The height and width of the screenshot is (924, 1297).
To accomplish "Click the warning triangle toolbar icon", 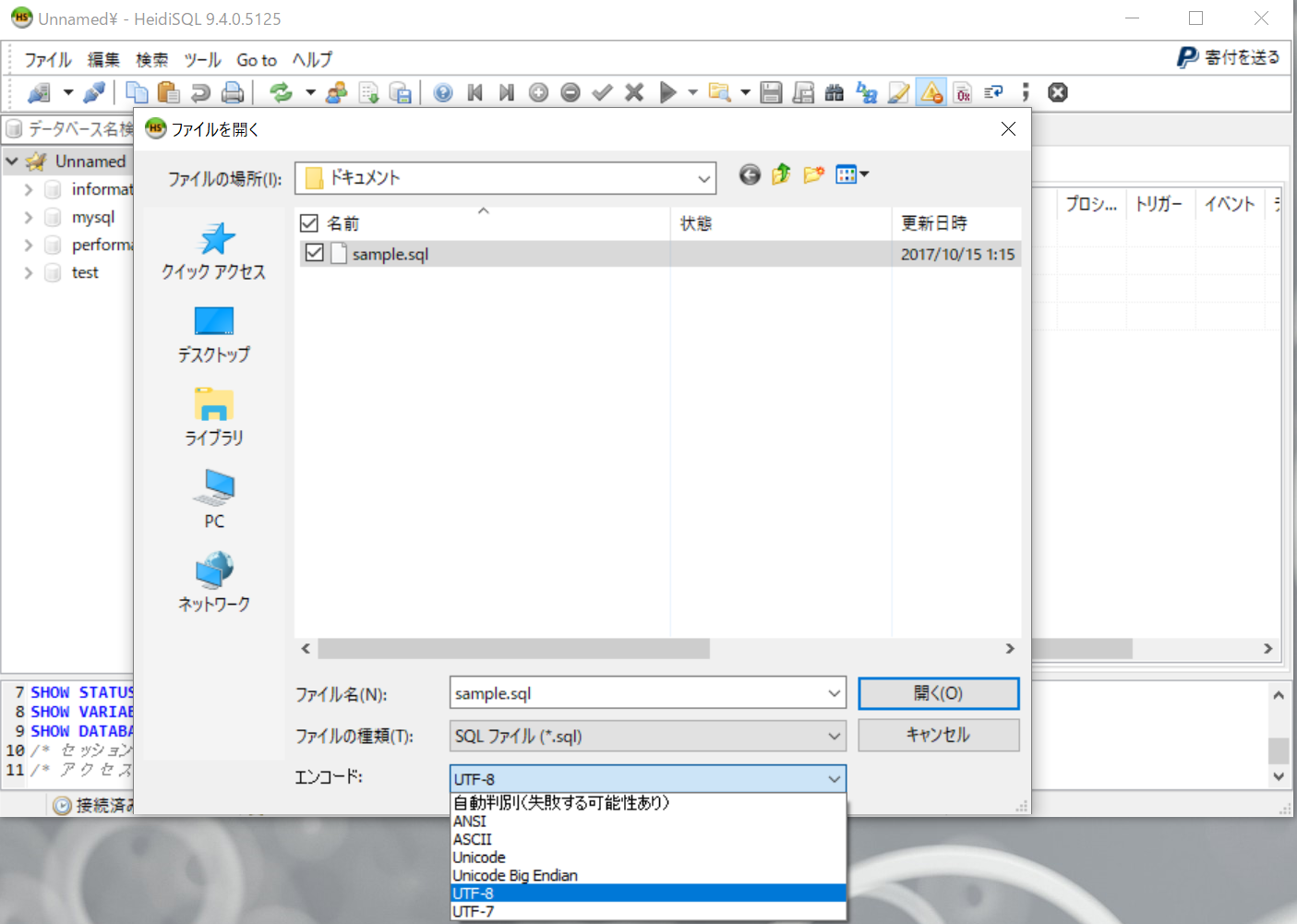I will (x=931, y=92).
